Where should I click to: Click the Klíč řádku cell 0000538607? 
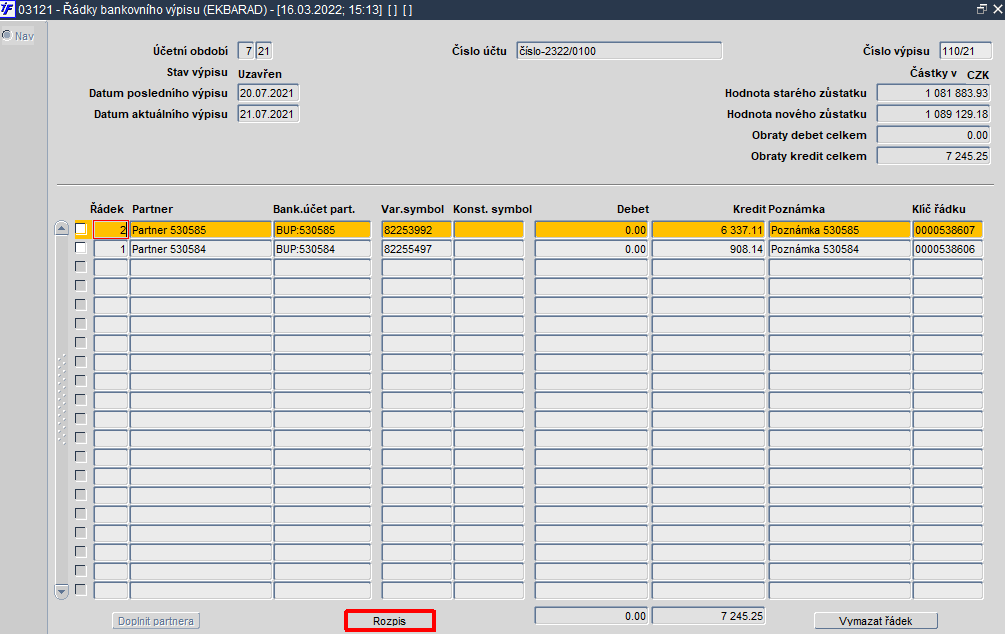pyautogui.click(x=947, y=229)
